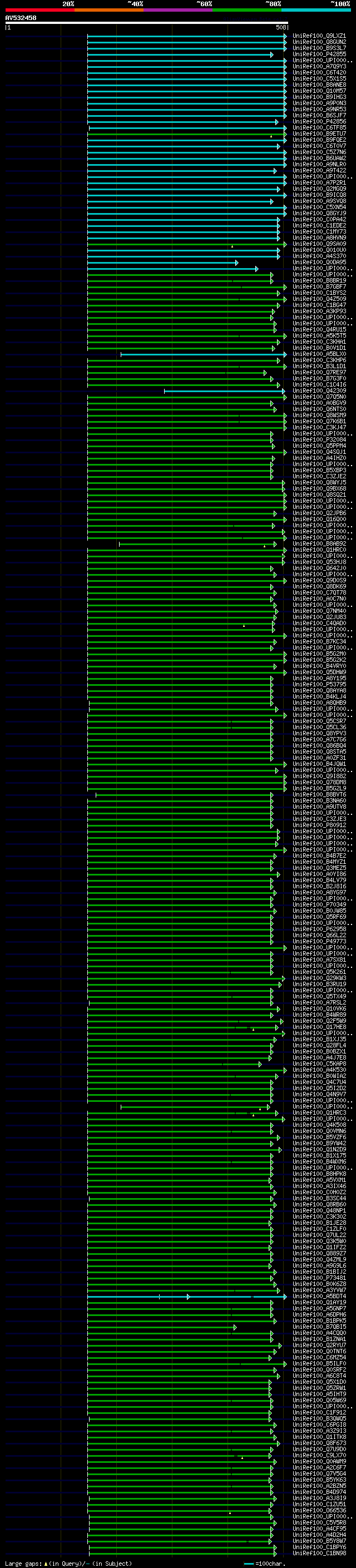The image size is (356, 1568).
Task: Click the UniRef100_Q010U0 label
Action: (319, 250)
